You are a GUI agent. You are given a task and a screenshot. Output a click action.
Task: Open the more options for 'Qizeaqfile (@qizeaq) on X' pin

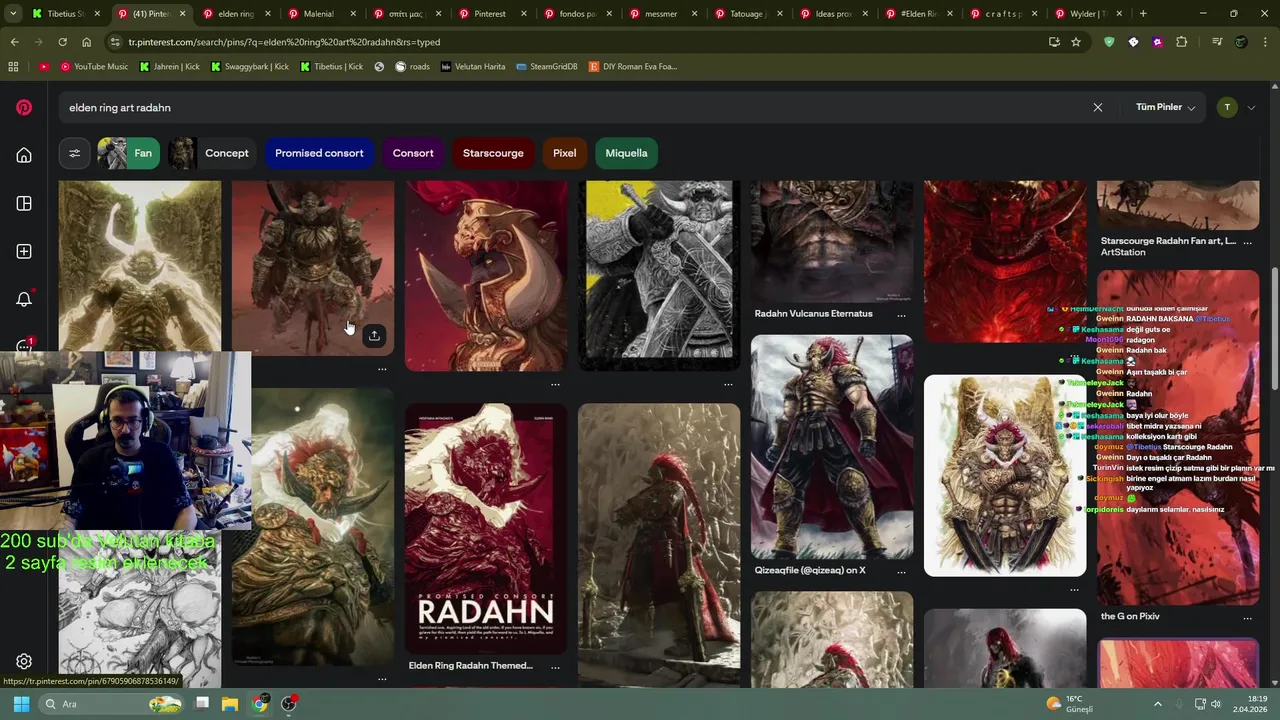[x=901, y=571]
